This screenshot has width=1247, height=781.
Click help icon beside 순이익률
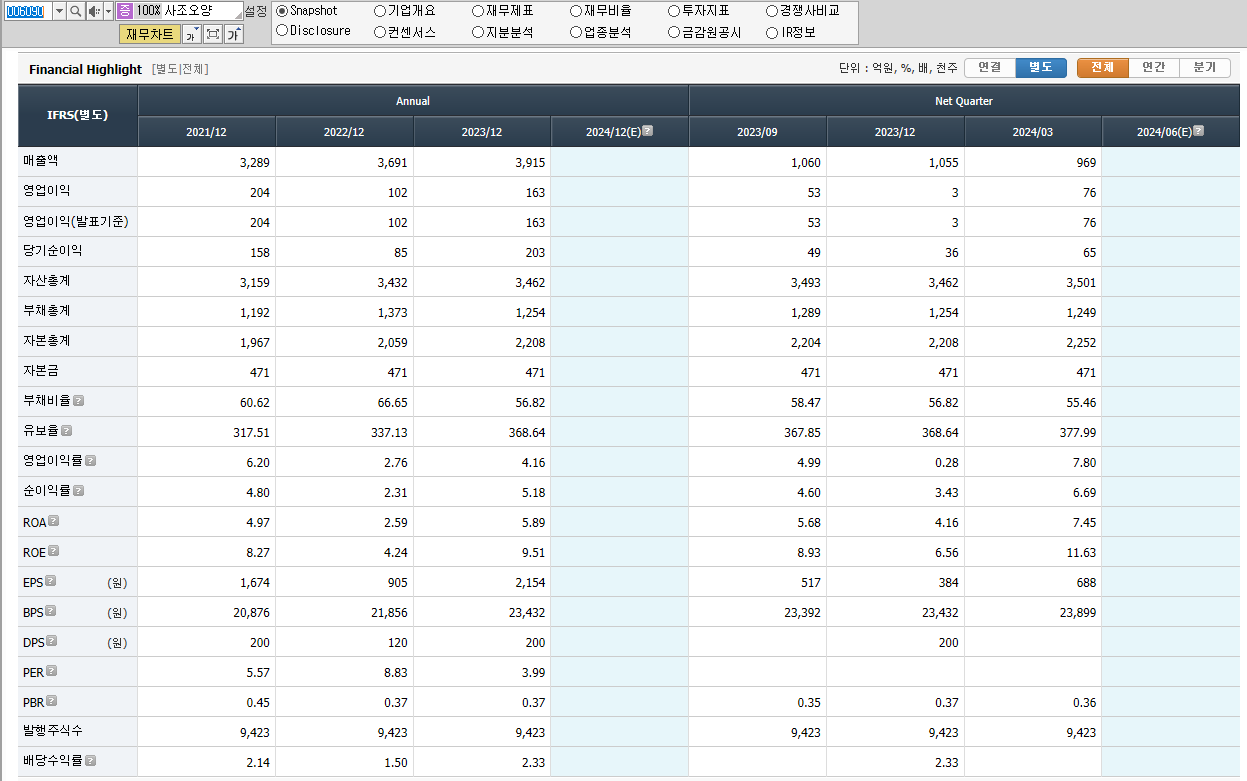click(79, 490)
